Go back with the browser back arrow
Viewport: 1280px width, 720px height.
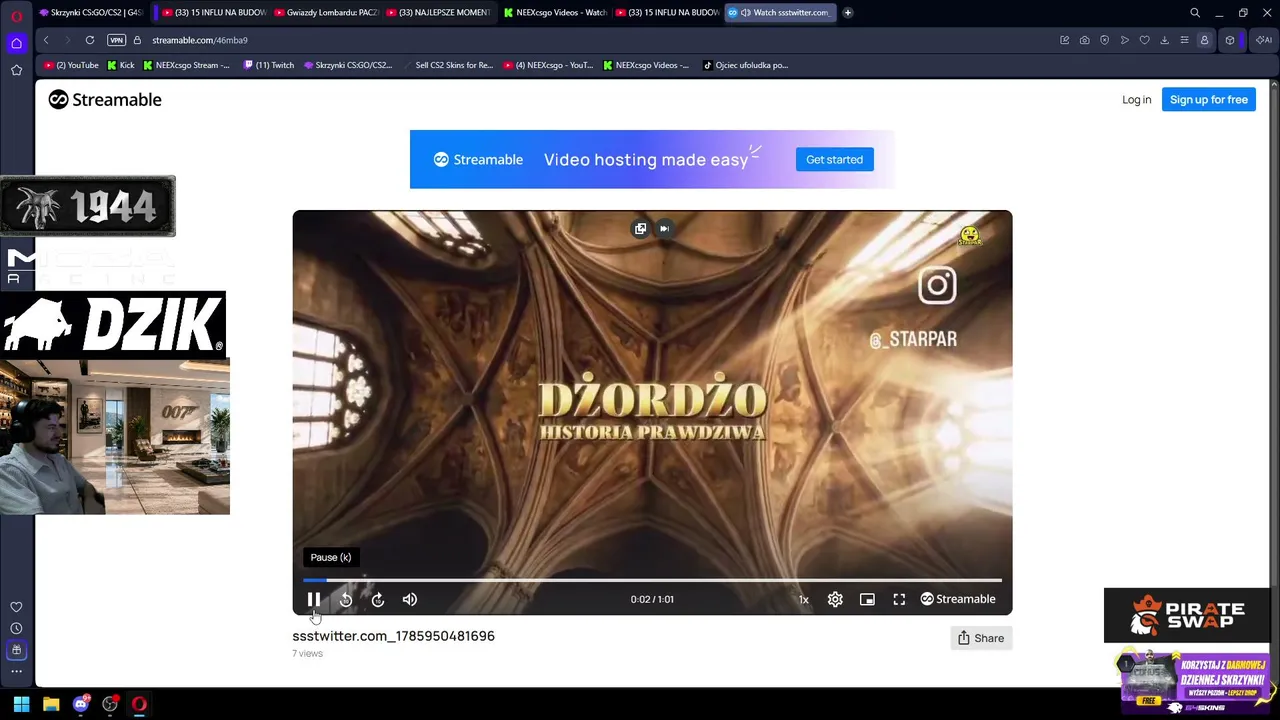click(46, 40)
